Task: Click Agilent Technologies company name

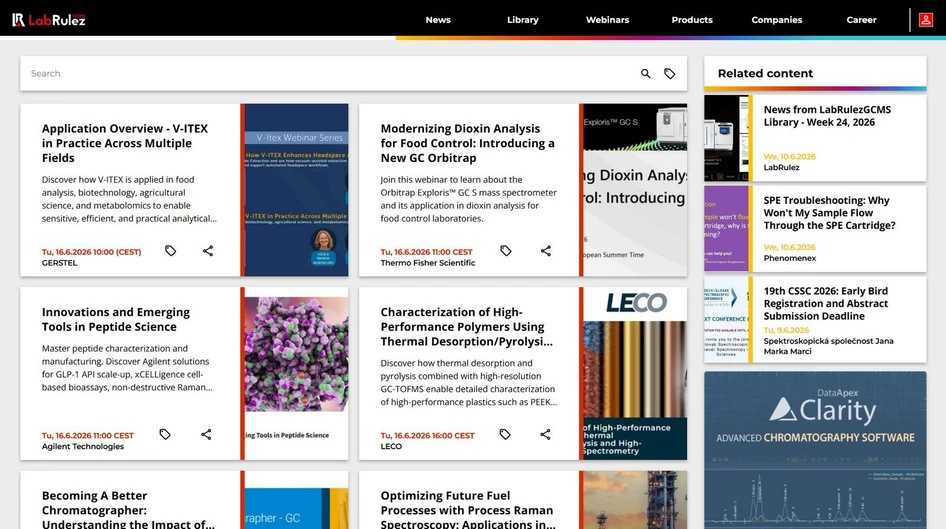Action: (83, 446)
